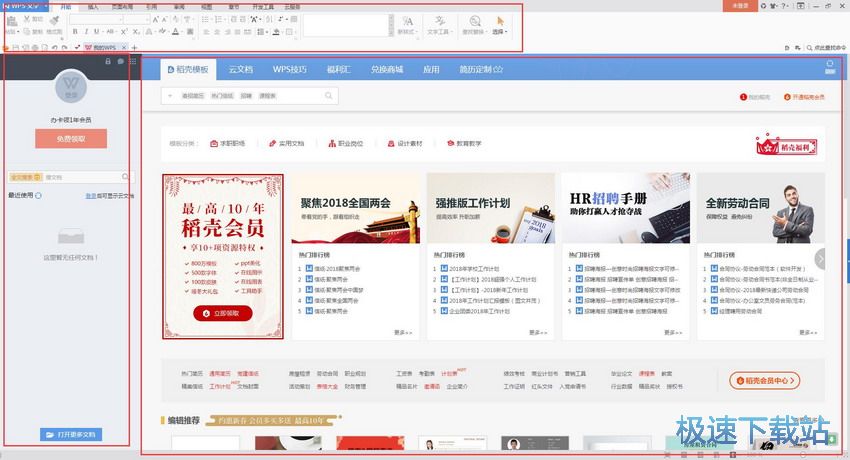Click the lock icon in sidebar header
Image resolution: width=850 pixels, height=460 pixels.
point(108,62)
